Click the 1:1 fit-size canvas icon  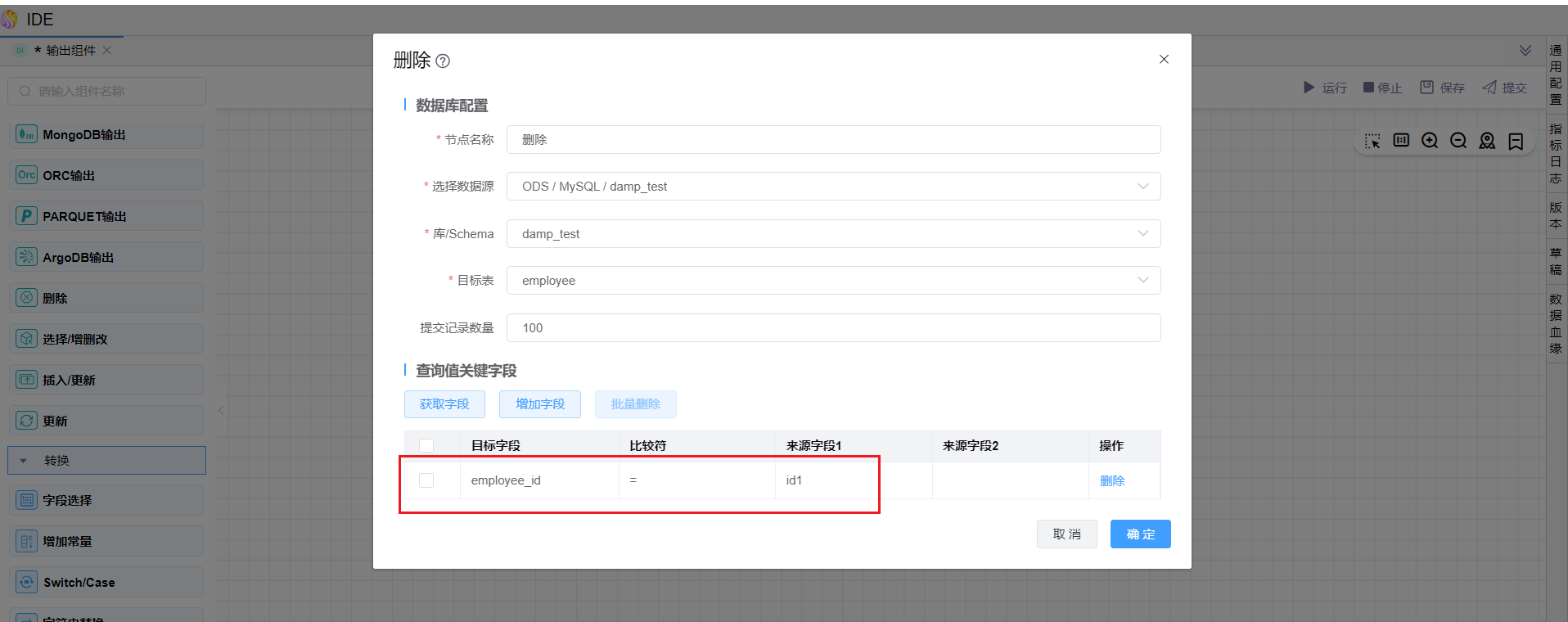coord(1401,141)
